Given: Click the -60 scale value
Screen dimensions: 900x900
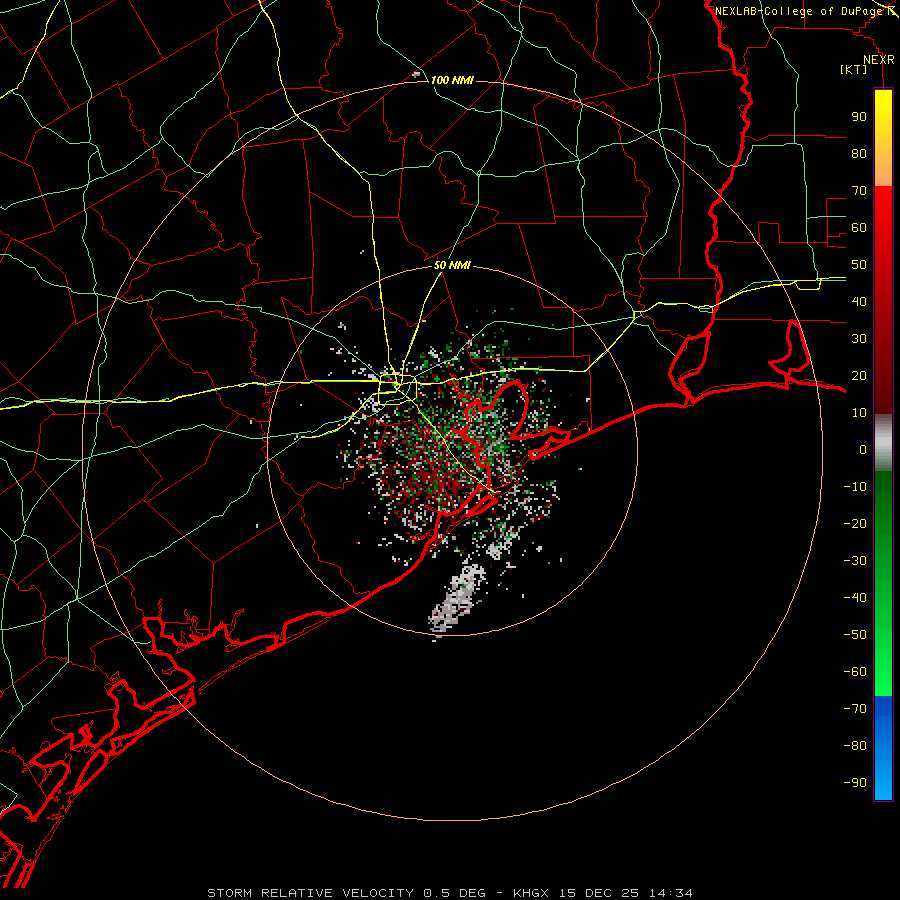Looking at the screenshot, I should coord(855,672).
